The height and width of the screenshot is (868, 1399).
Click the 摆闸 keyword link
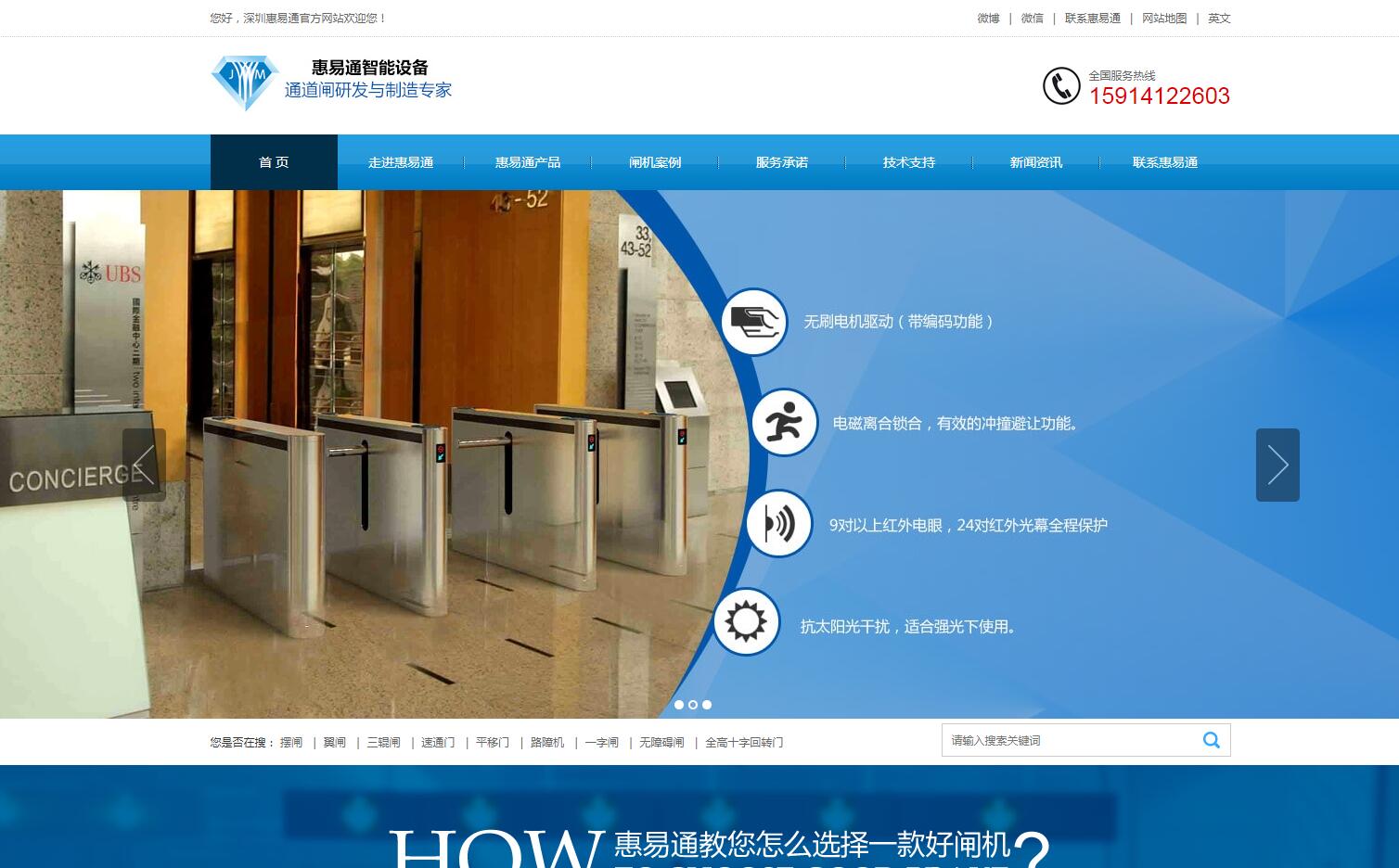[290, 742]
